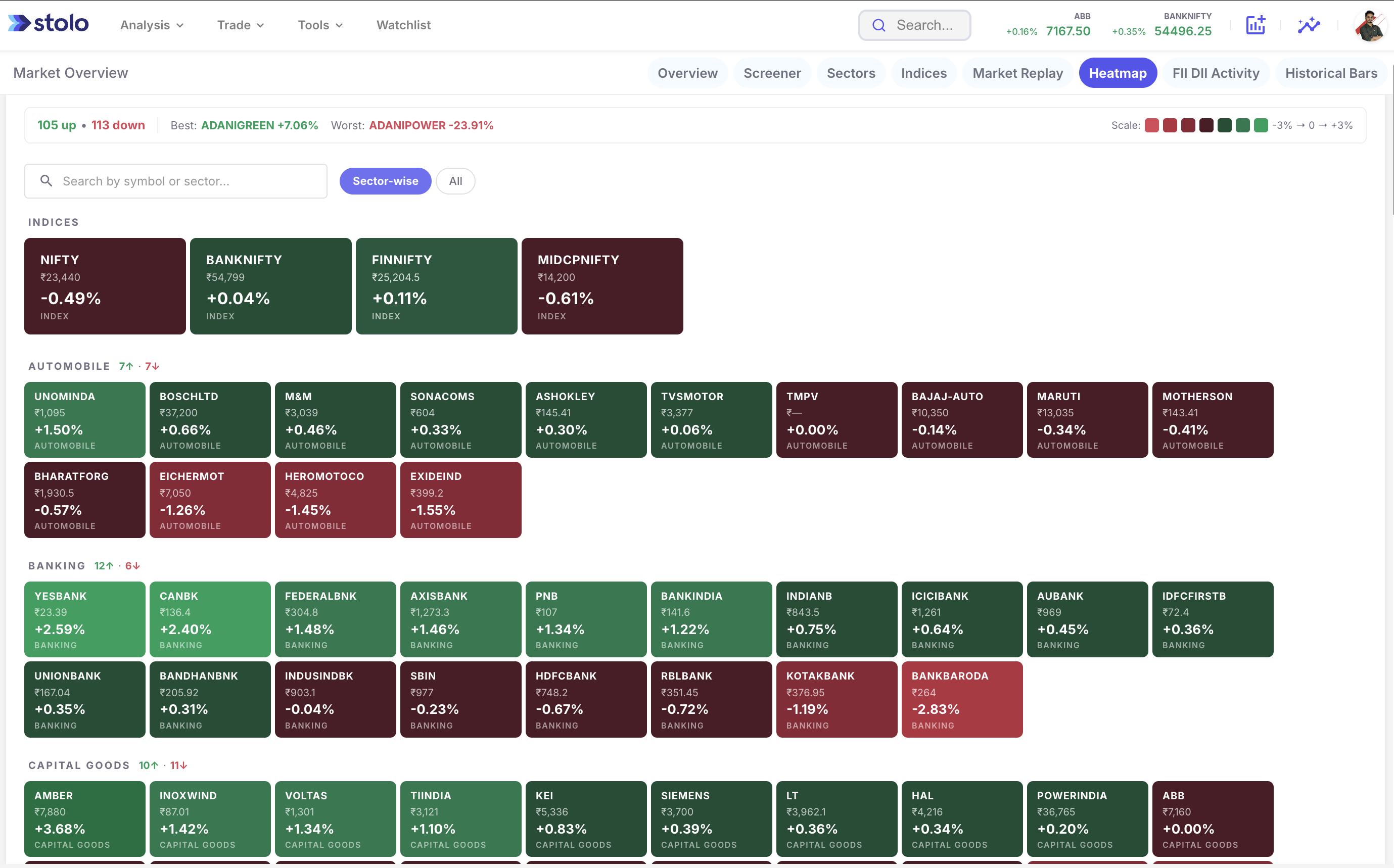1394x868 pixels.
Task: Click the 113 down count text
Action: click(x=118, y=125)
